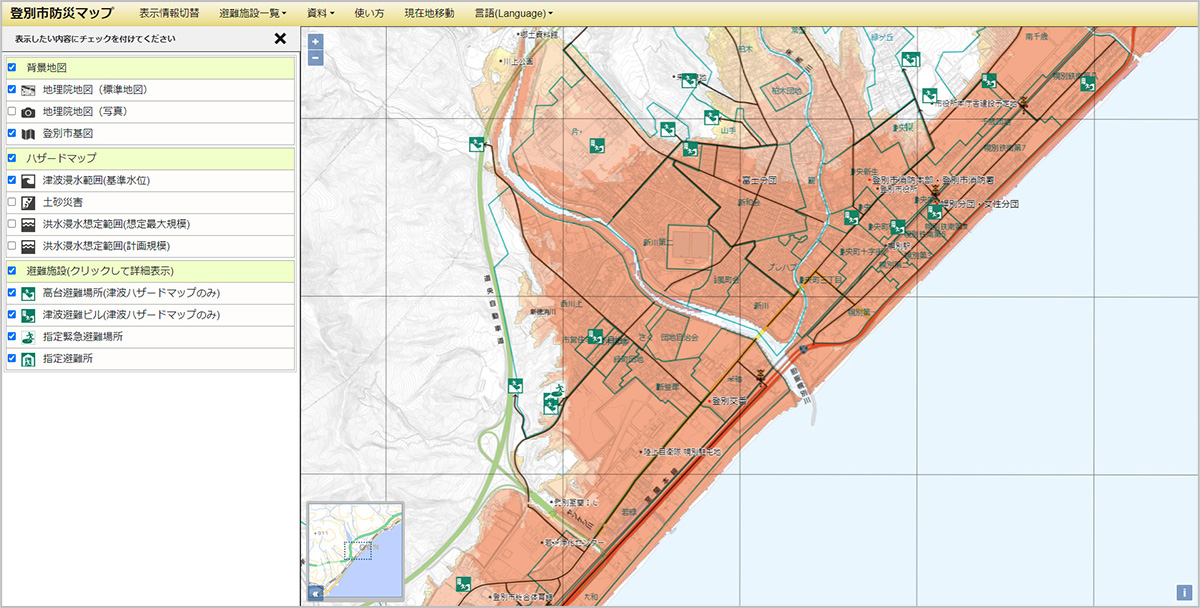Open the 言語(Language) dropdown
The width and height of the screenshot is (1200, 608).
click(513, 14)
